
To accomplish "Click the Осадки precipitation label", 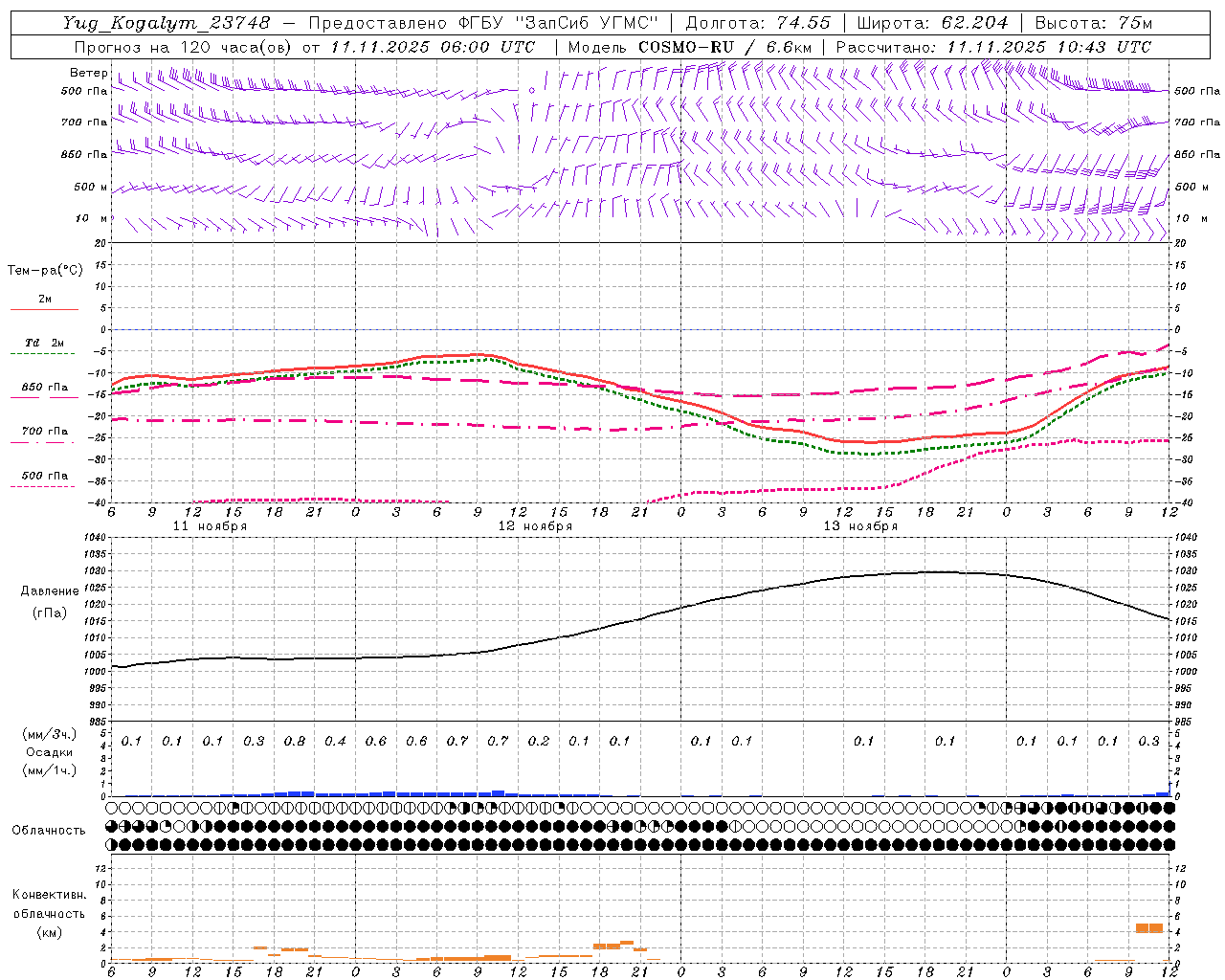I will click(49, 752).
